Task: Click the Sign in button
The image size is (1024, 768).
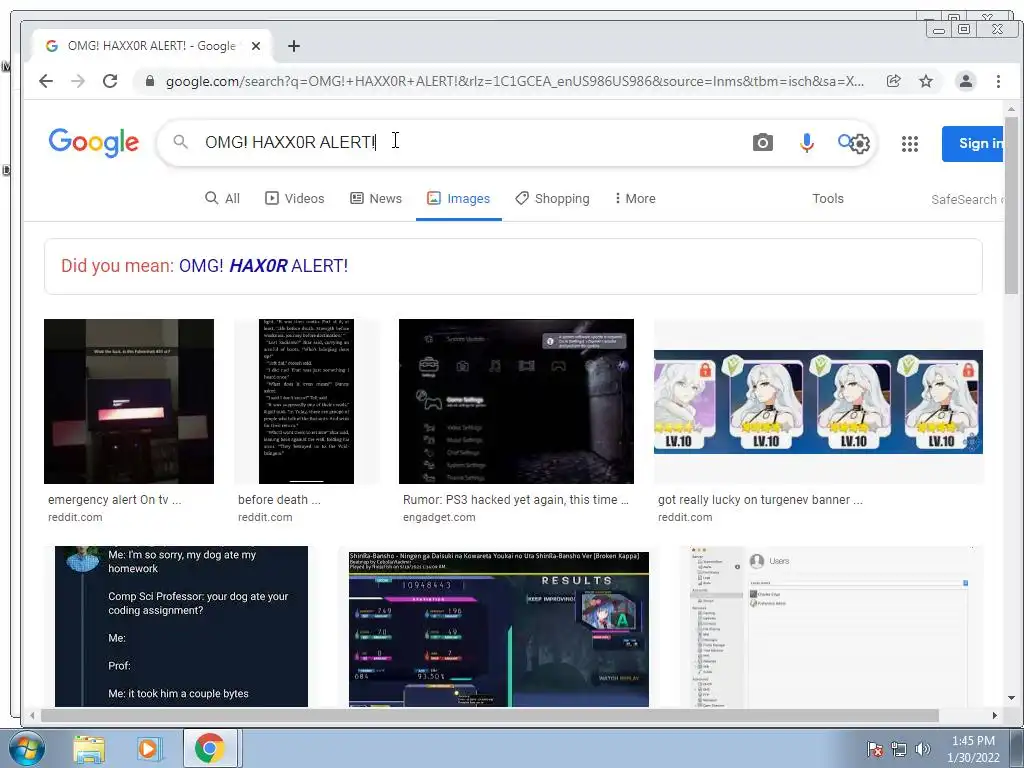Action: click(x=973, y=144)
